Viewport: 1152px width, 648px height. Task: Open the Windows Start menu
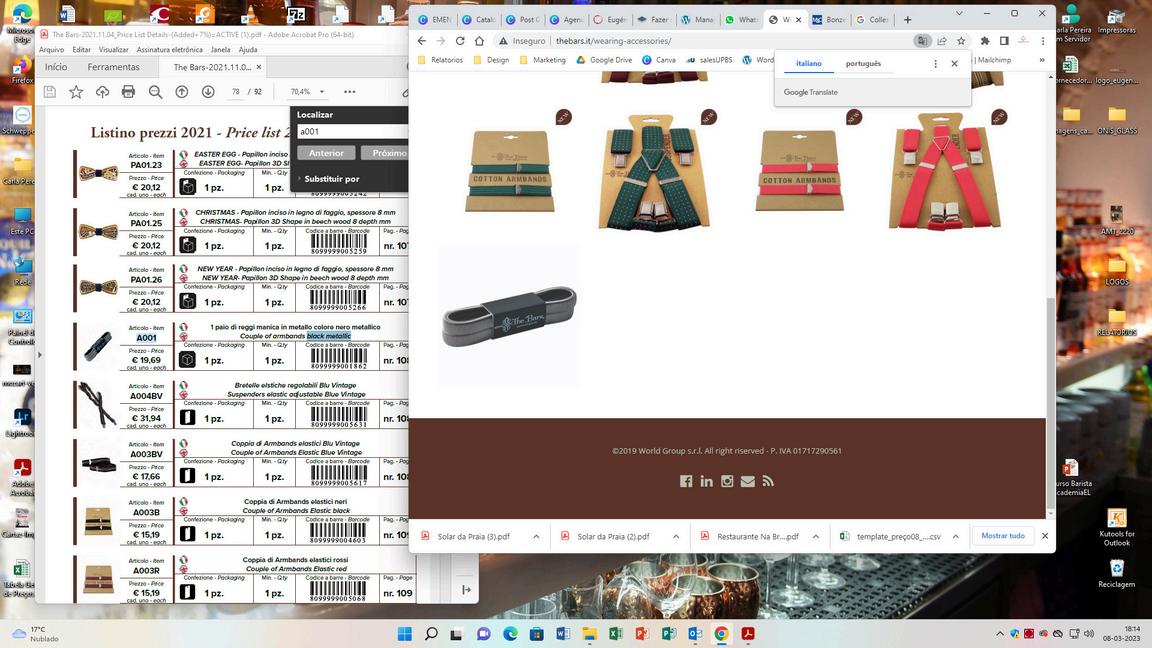(x=404, y=634)
